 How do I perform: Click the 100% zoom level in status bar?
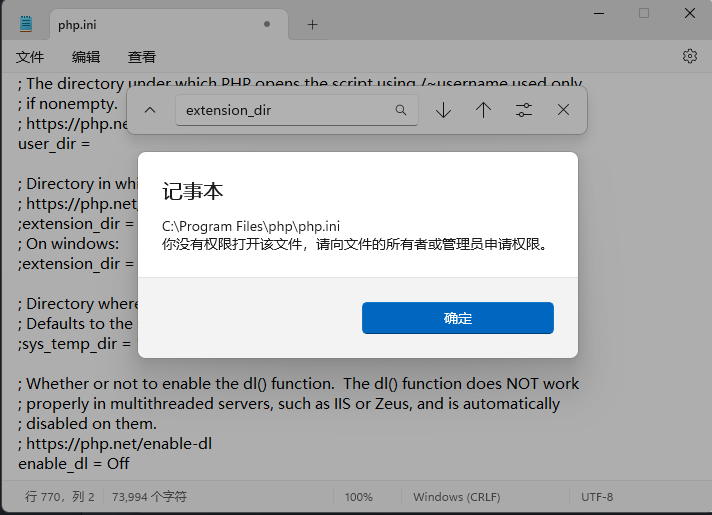pyautogui.click(x=358, y=496)
